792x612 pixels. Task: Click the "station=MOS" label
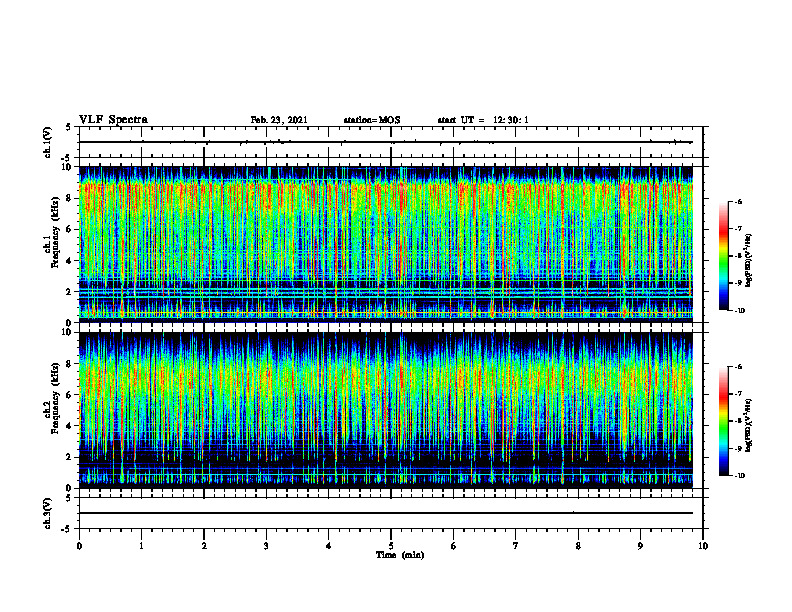tap(372, 120)
